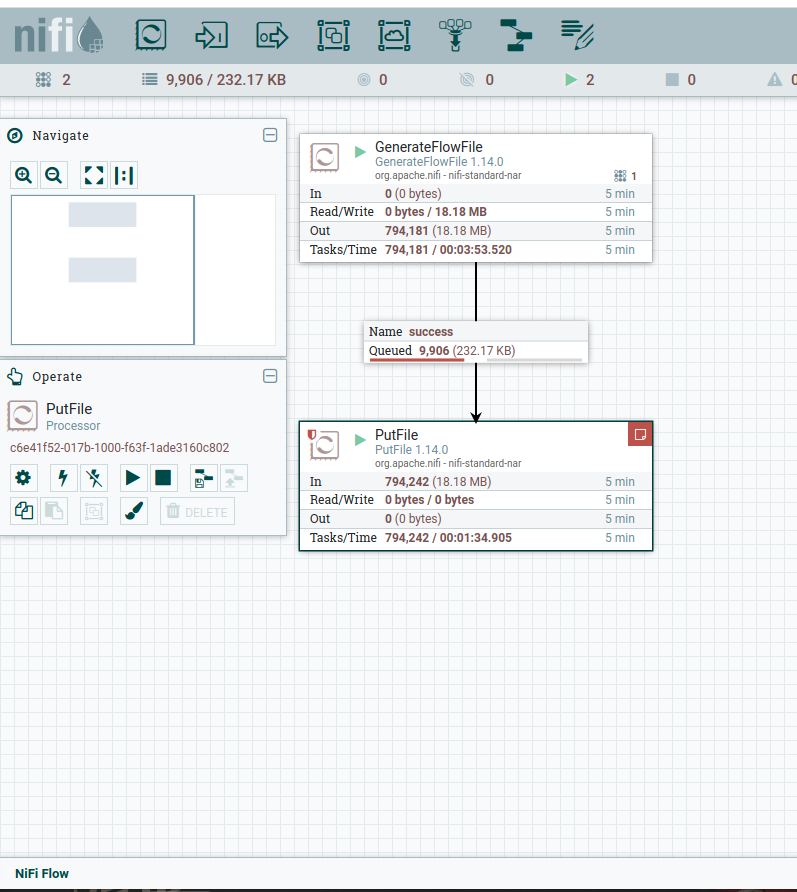
Task: Open PutFile configuration gear in Operate
Action: coord(23,478)
